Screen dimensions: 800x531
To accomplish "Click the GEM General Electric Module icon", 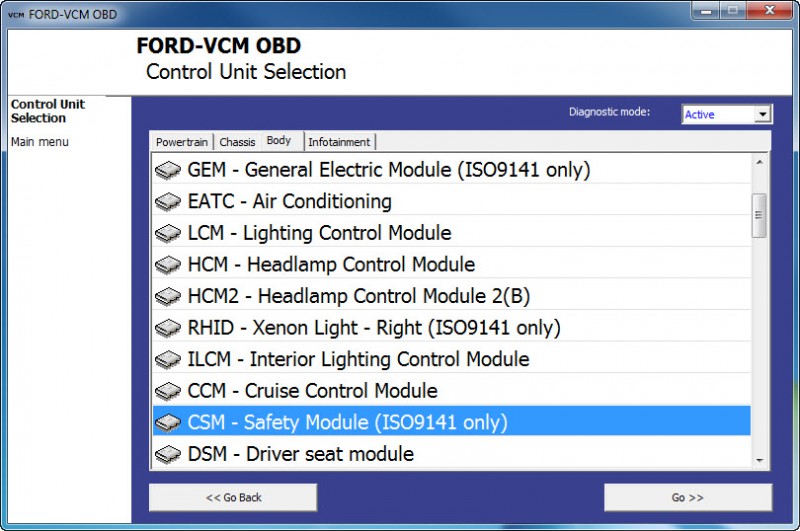I will click(x=168, y=171).
